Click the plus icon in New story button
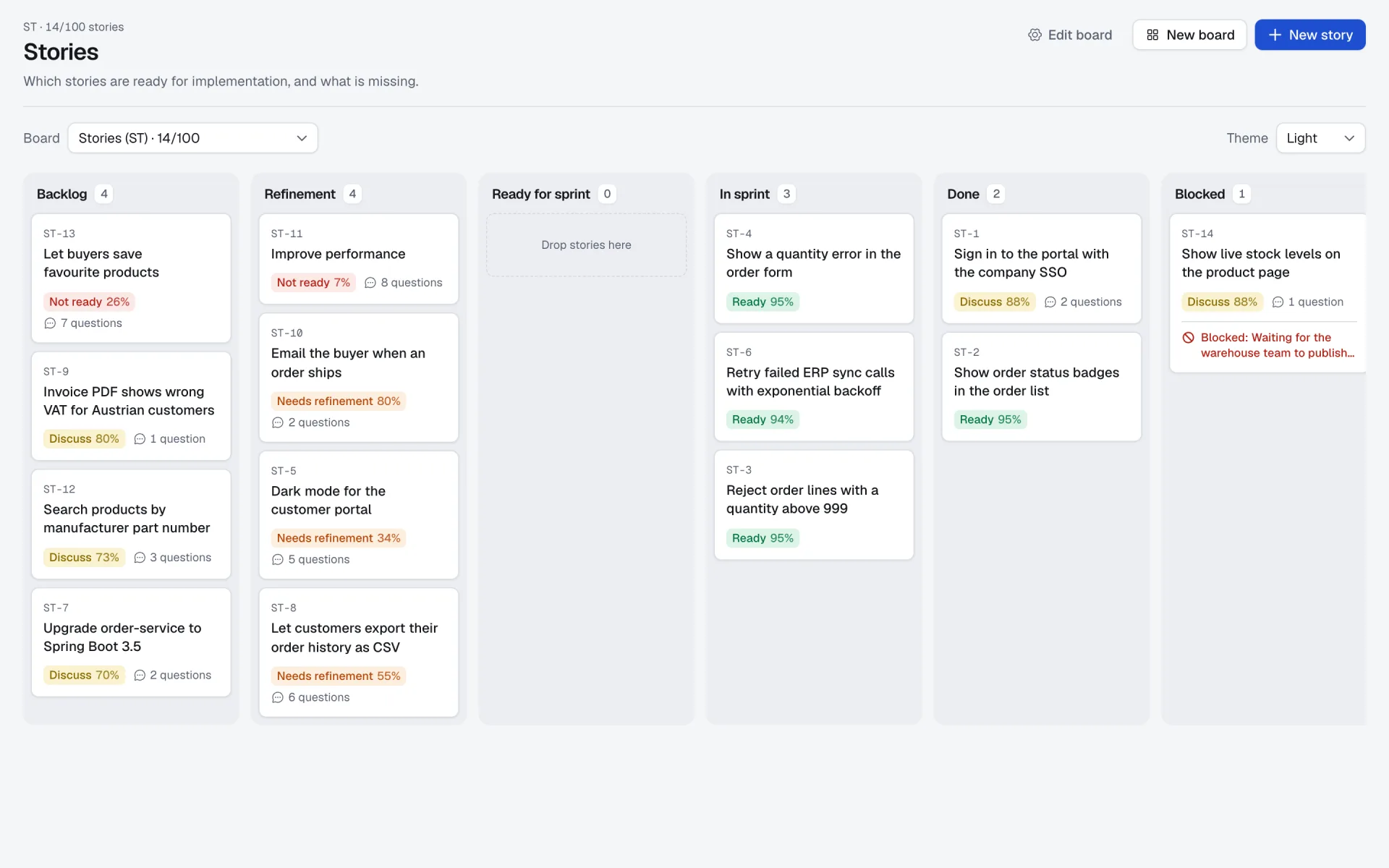Image resolution: width=1389 pixels, height=868 pixels. 1275,35
